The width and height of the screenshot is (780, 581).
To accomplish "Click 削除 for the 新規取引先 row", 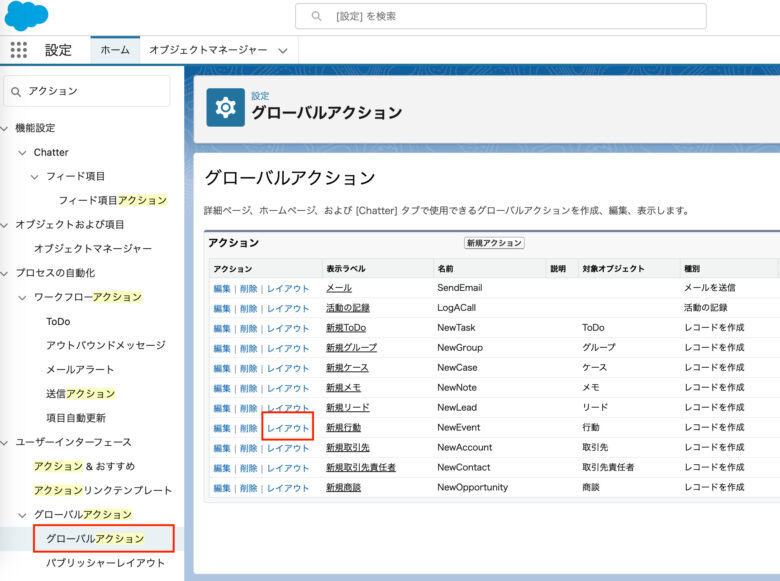I will (x=248, y=448).
